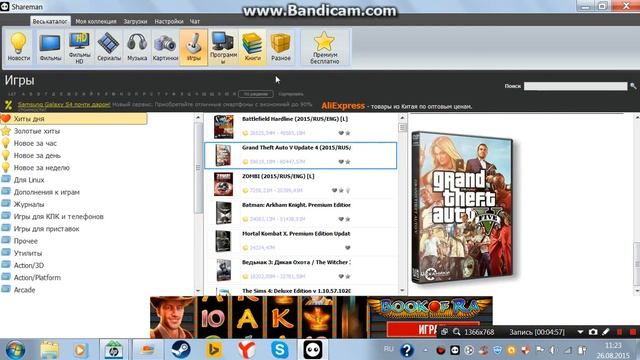640x360 pixels.
Task: Open the Фильмы category icon
Action: coord(50,47)
